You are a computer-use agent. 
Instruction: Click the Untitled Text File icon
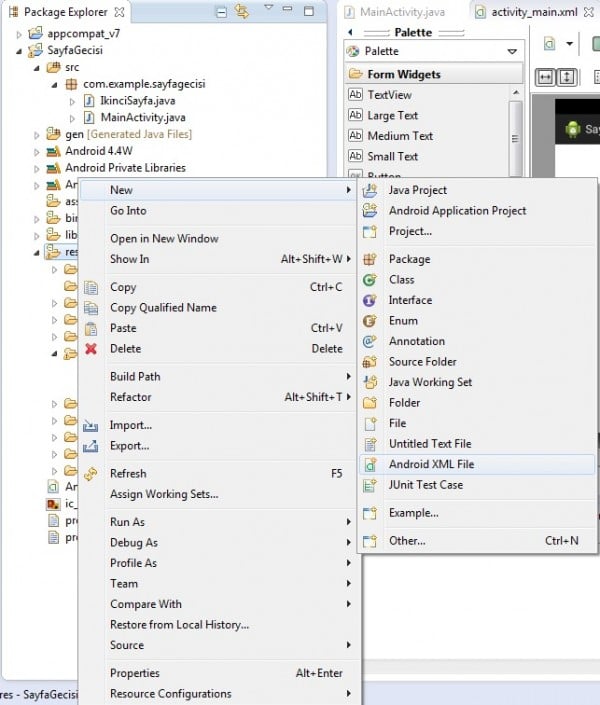click(x=370, y=444)
